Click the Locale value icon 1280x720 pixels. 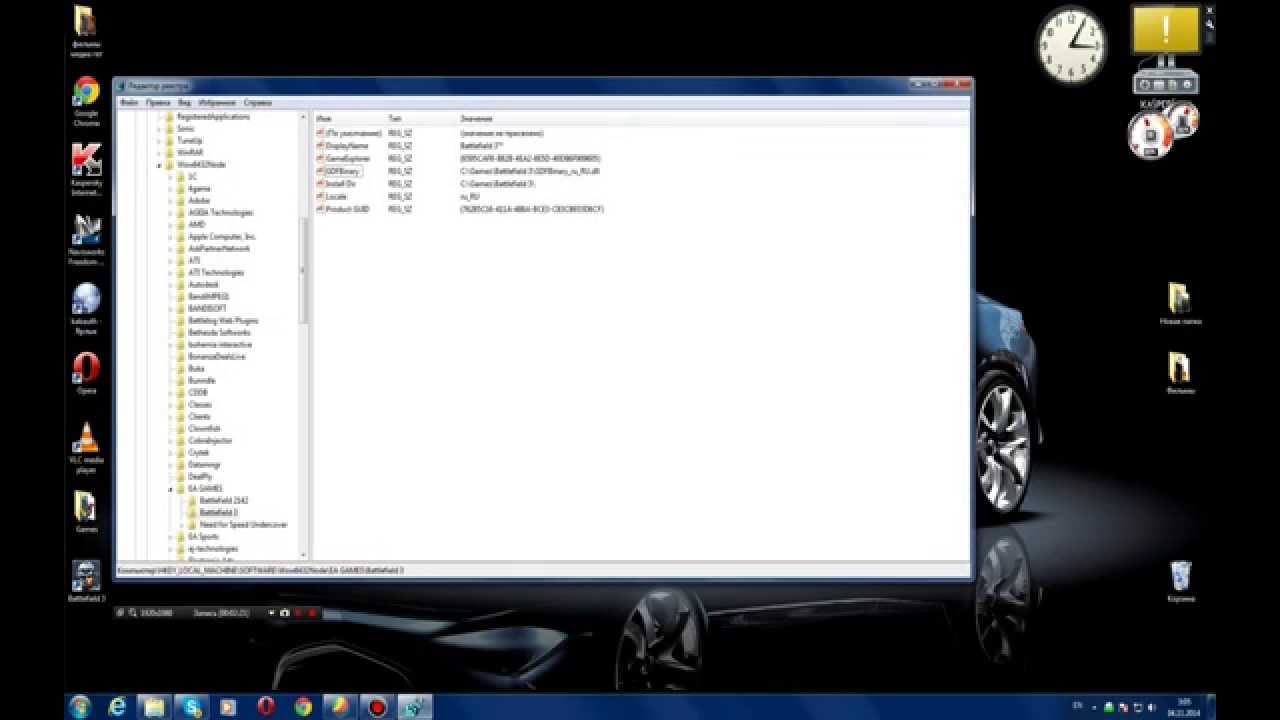tap(320, 197)
